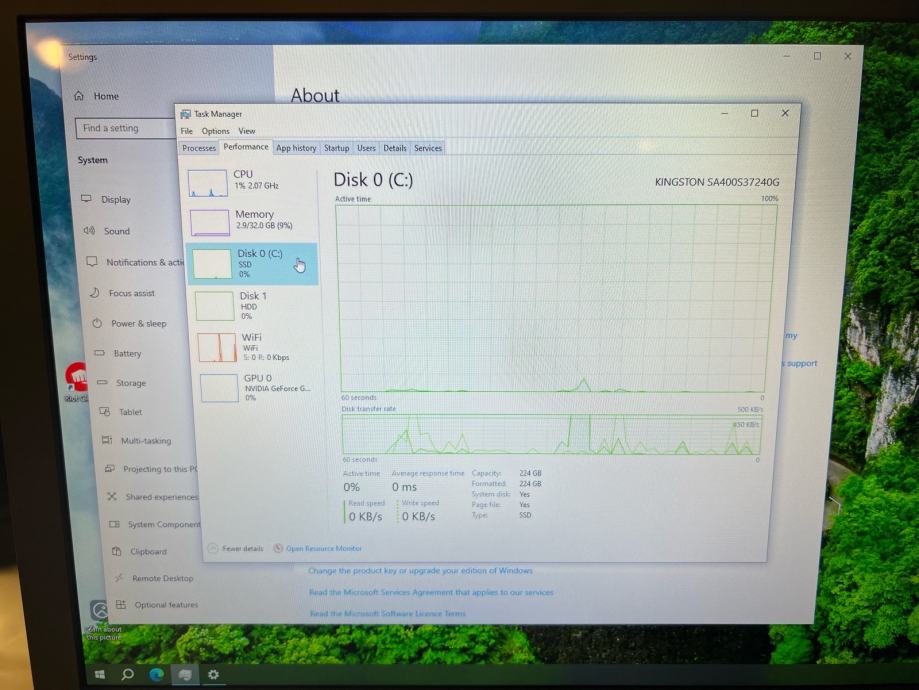
Task: Switch to the Startup tab
Action: click(336, 148)
